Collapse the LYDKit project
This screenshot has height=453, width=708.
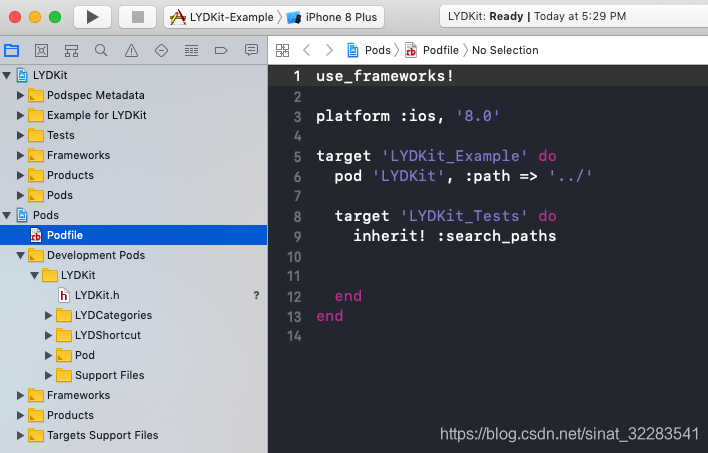coord(7,75)
